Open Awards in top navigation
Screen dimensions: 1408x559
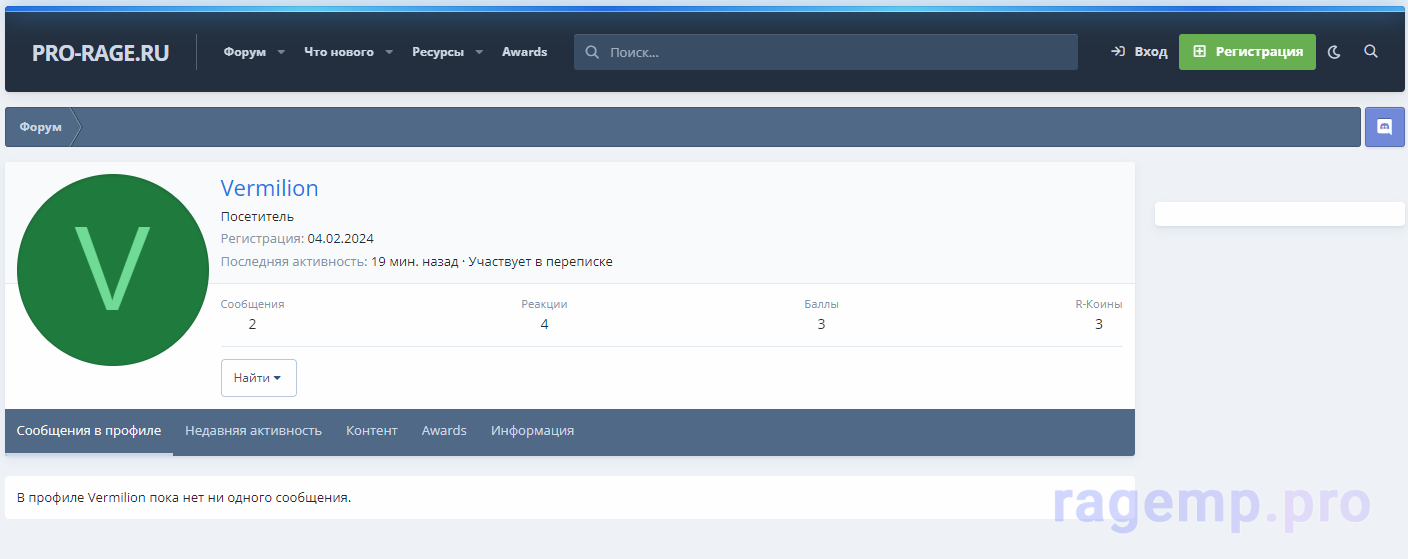pos(524,52)
